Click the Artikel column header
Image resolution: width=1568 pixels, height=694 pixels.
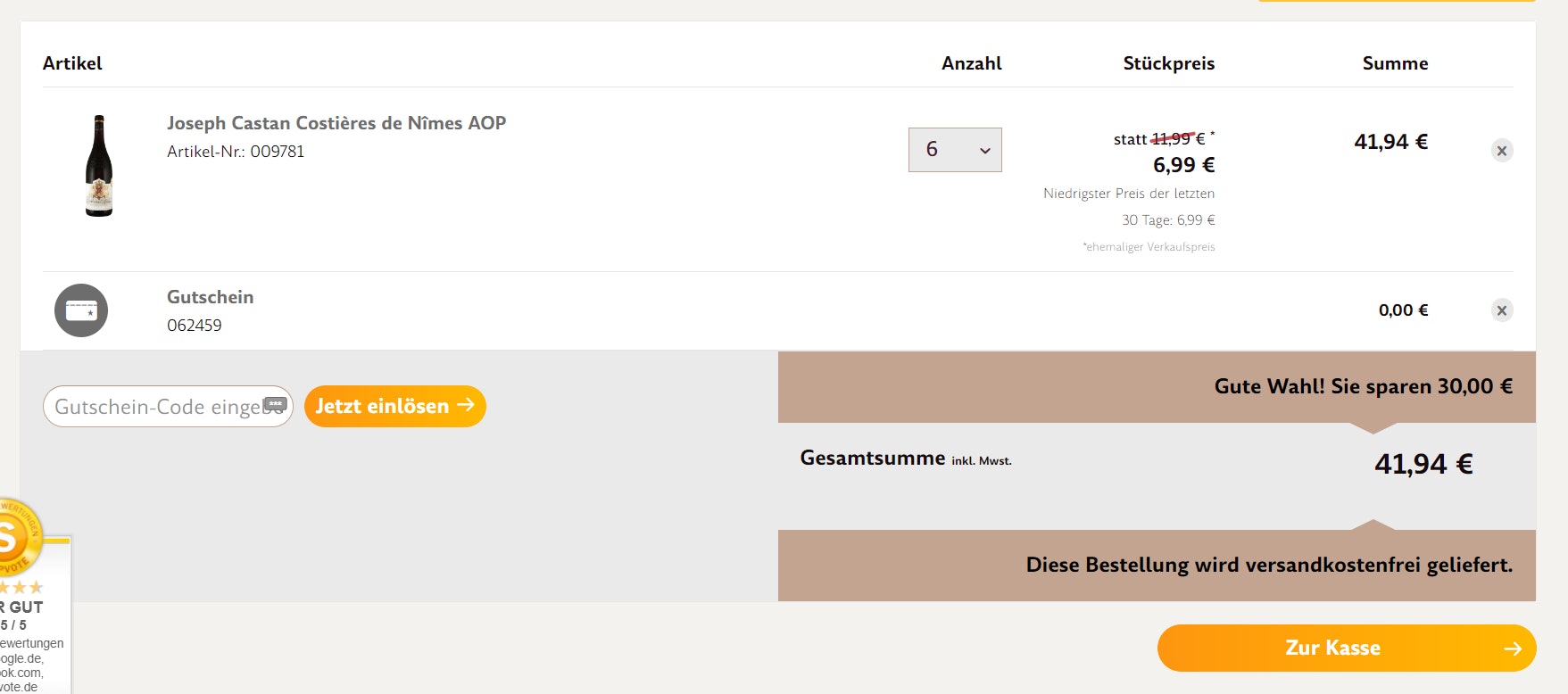click(72, 63)
